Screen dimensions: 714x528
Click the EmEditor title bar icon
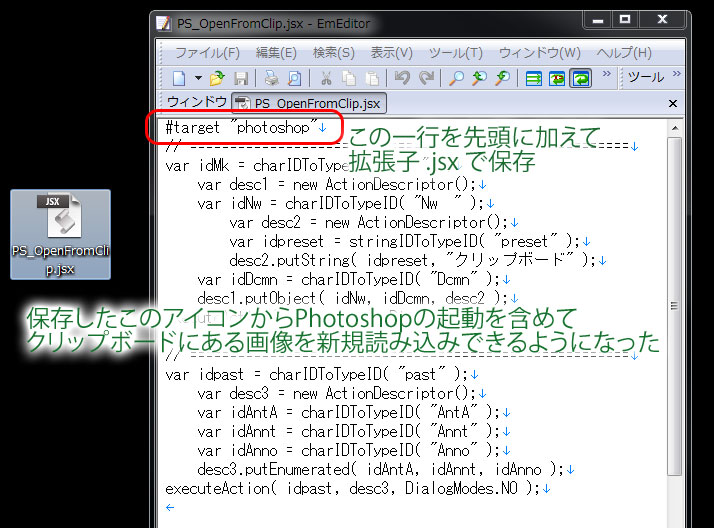click(x=163, y=23)
